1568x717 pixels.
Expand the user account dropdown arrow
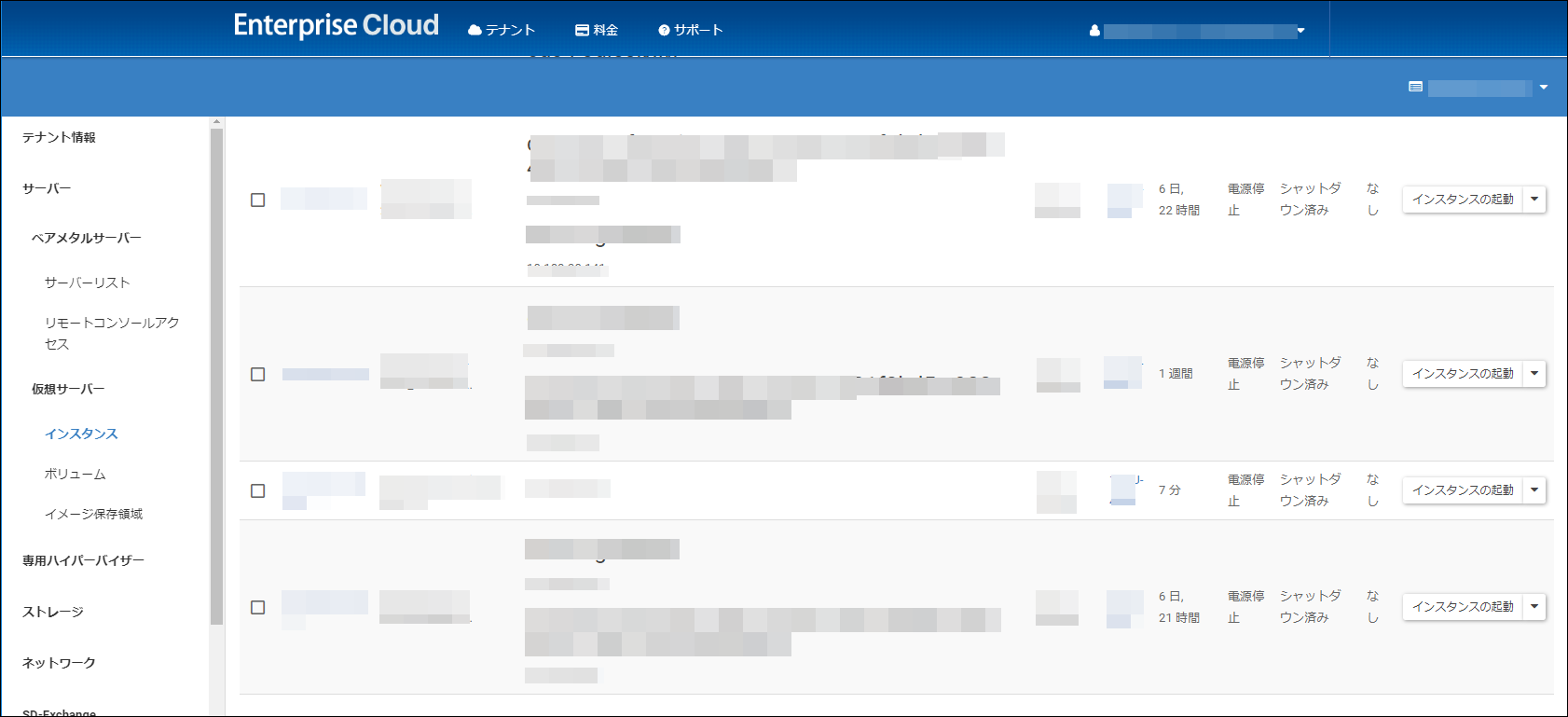(1300, 31)
